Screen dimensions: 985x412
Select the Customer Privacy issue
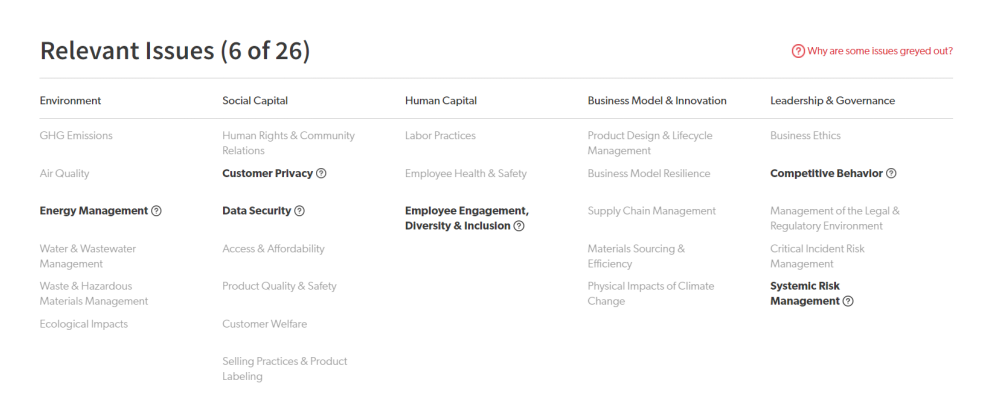coord(268,173)
